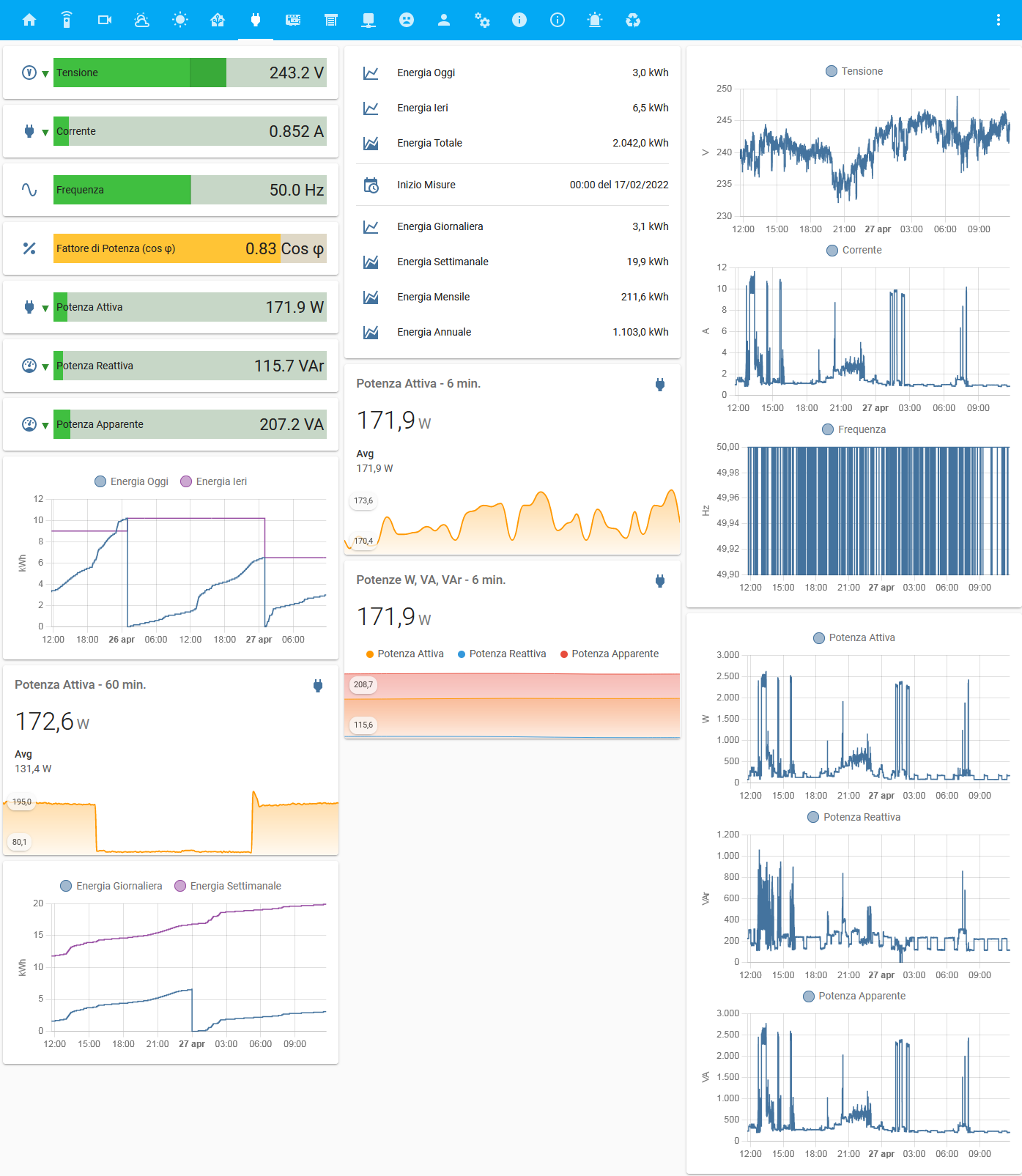The image size is (1022, 1176).
Task: Open the gears settings tab
Action: 482,20
